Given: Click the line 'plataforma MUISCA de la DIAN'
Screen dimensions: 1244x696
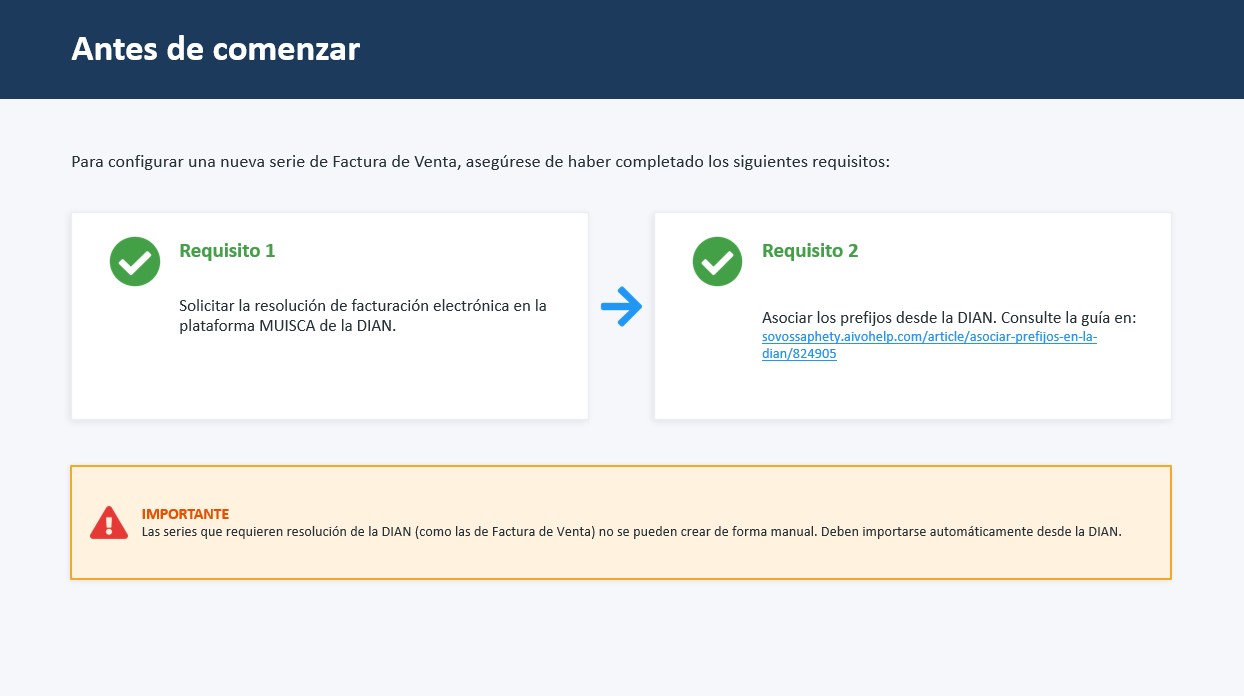Looking at the screenshot, I should click(x=288, y=326).
